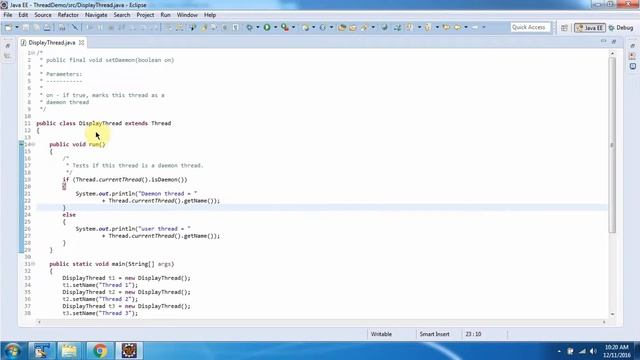The image size is (640, 360).
Task: Click the Debug bug icon
Action: point(249,27)
